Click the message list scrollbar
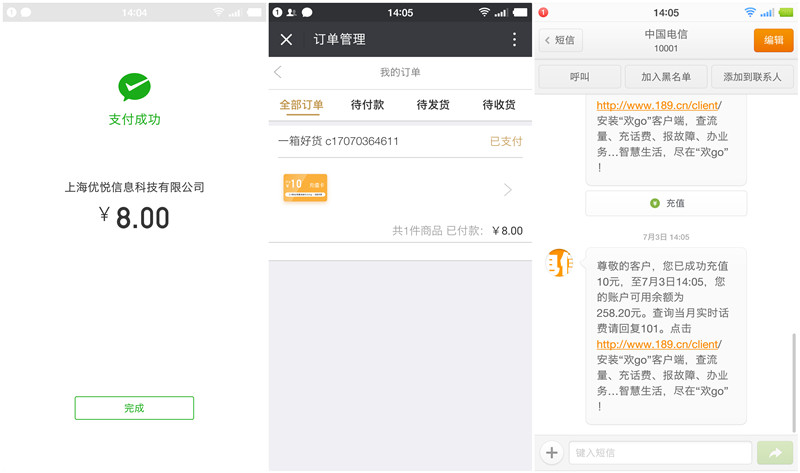 coord(793,383)
